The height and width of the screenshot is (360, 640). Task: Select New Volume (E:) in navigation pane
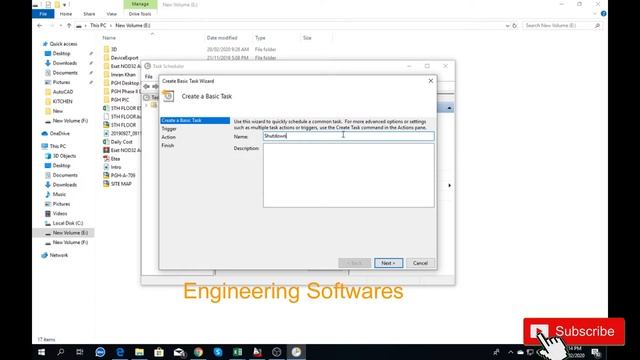click(70, 233)
